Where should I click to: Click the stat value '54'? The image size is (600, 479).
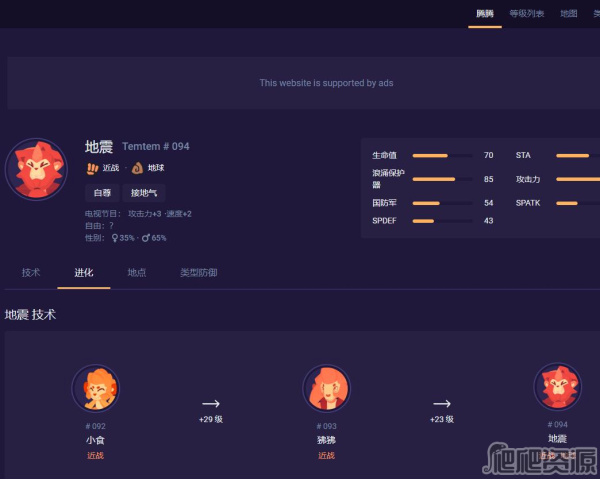pos(488,203)
